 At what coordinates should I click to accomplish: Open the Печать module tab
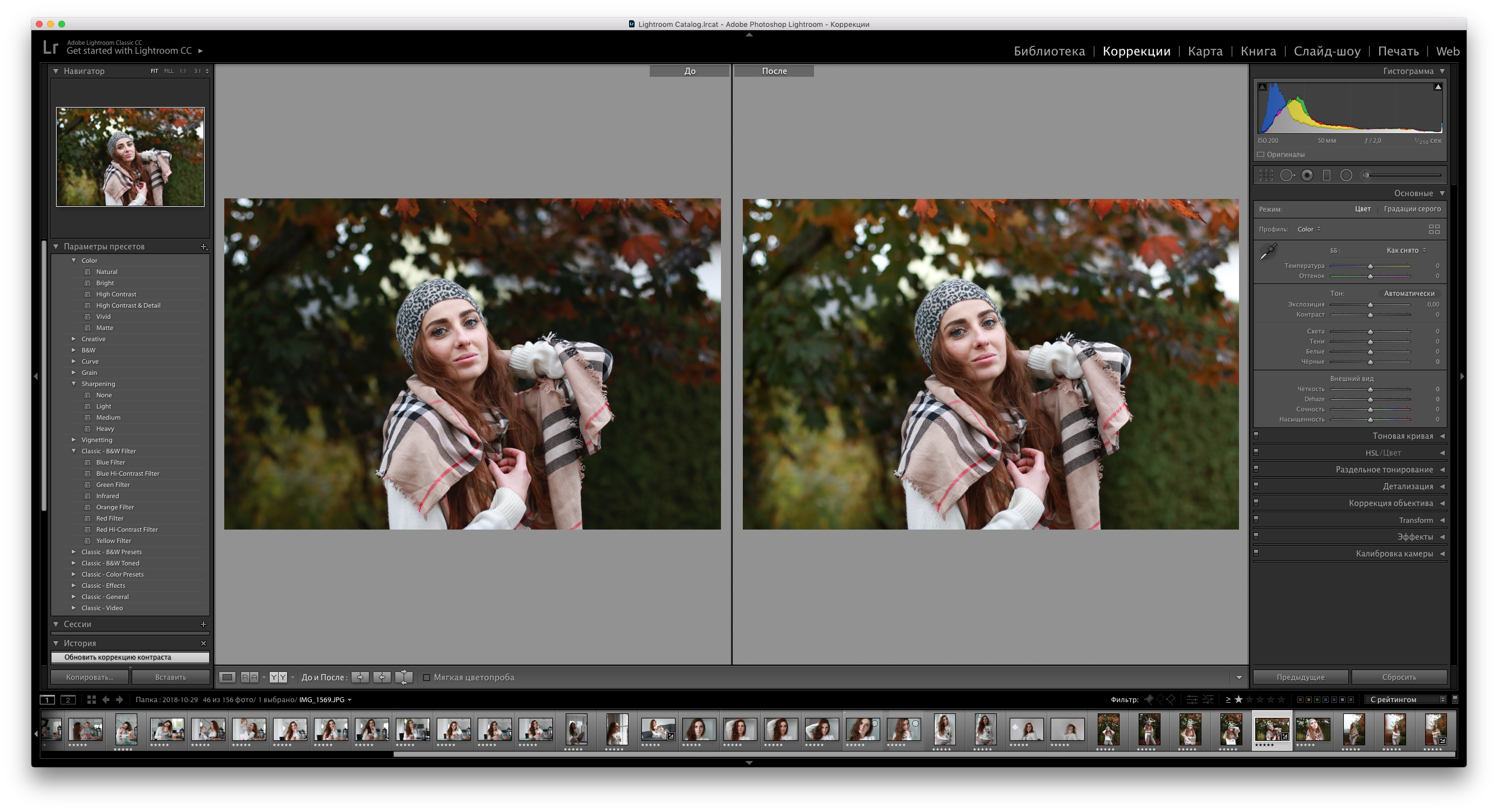tap(1398, 51)
